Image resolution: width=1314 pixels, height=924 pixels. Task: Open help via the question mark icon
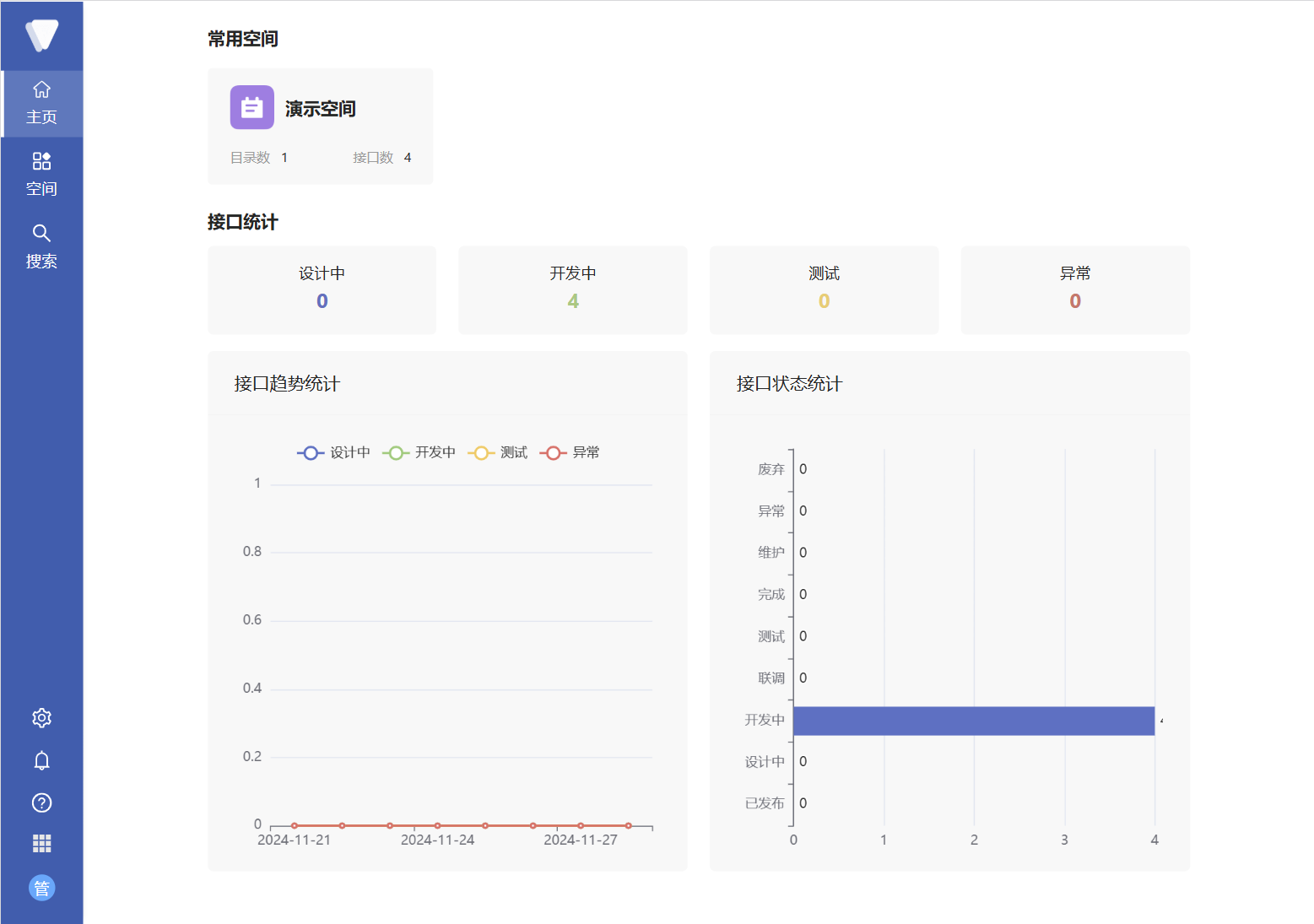tap(41, 802)
